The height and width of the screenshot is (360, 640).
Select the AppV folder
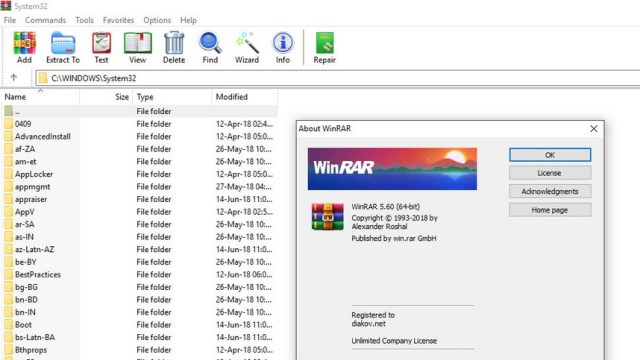[24, 212]
